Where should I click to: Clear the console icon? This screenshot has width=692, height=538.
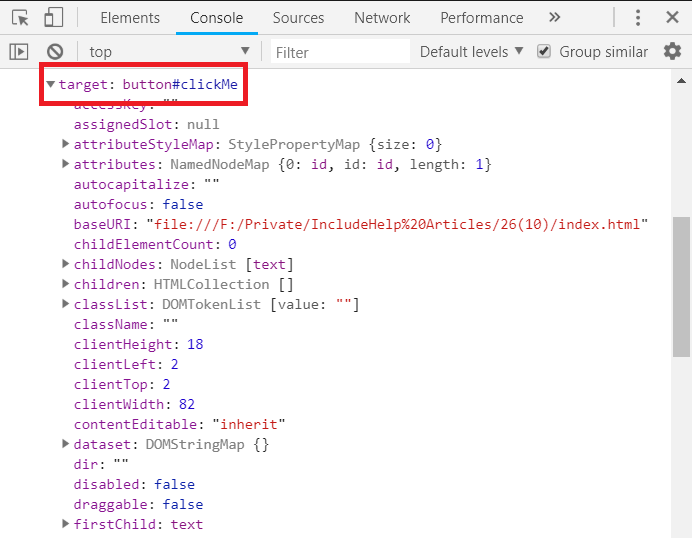[x=55, y=52]
